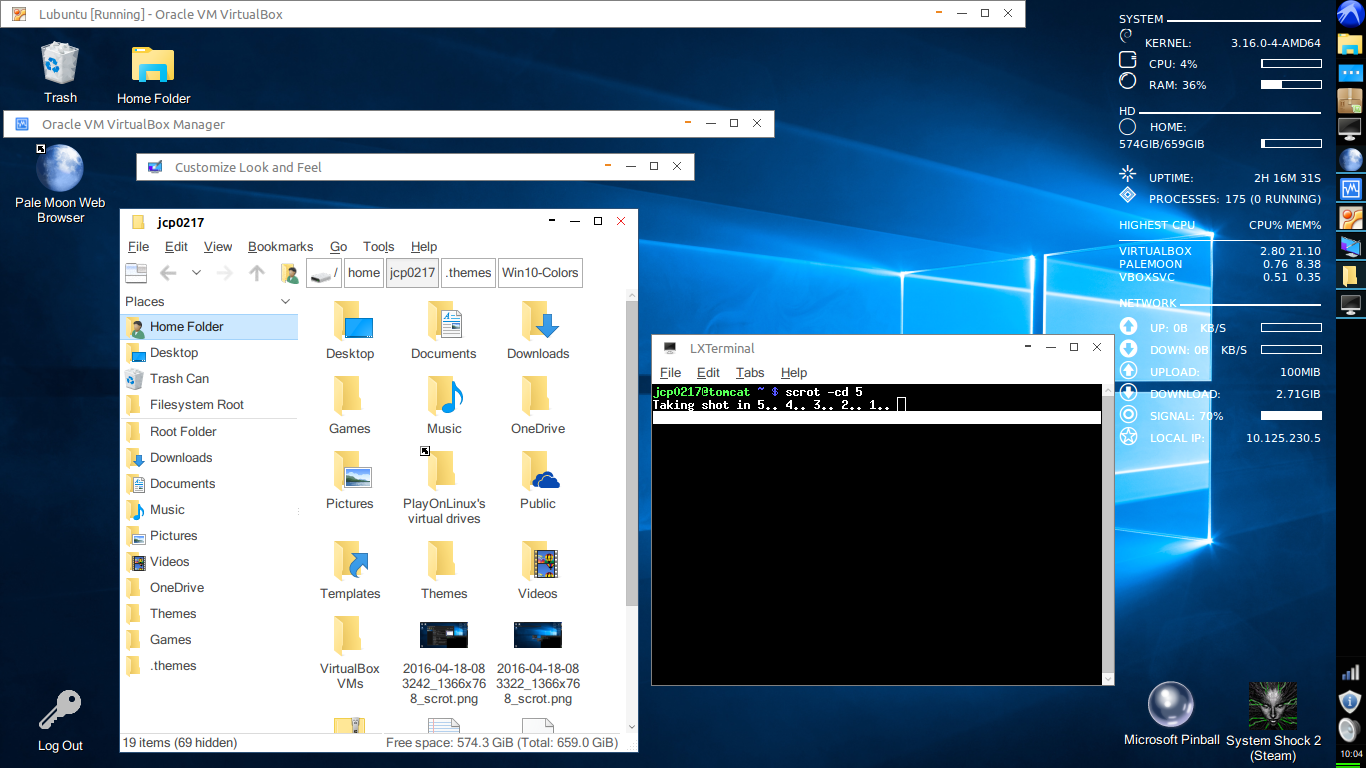Click the 'home' path button

(x=364, y=273)
